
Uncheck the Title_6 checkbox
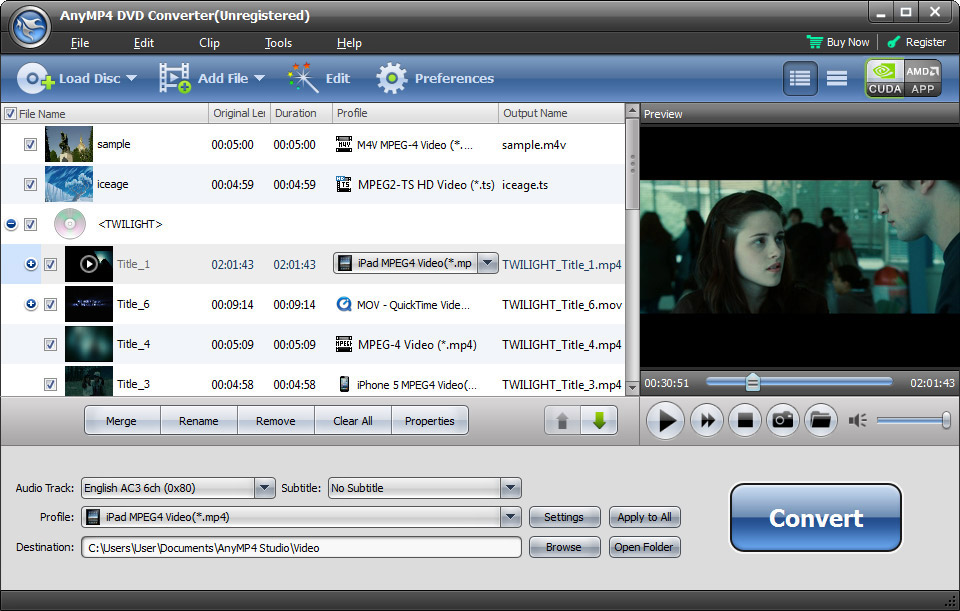coord(51,304)
